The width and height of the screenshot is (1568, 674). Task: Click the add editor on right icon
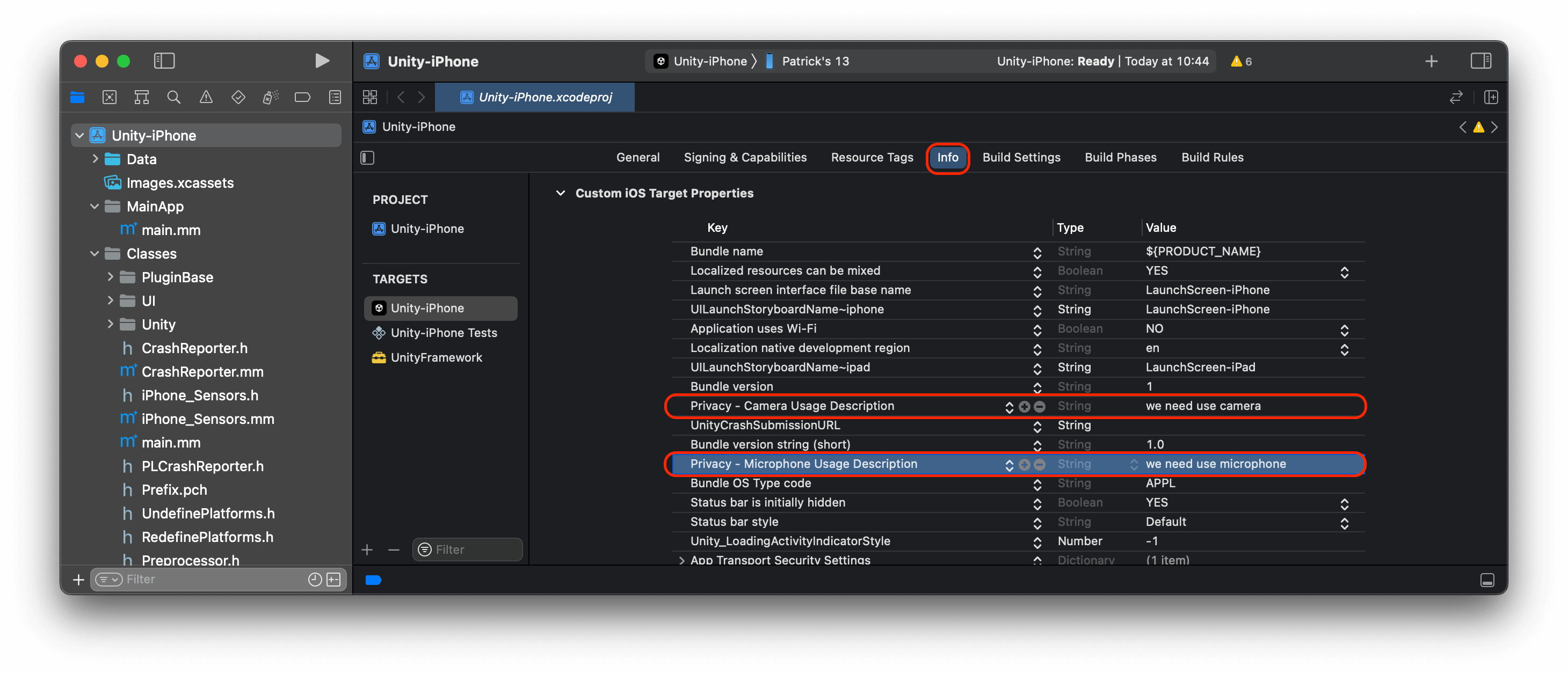pos(1491,97)
